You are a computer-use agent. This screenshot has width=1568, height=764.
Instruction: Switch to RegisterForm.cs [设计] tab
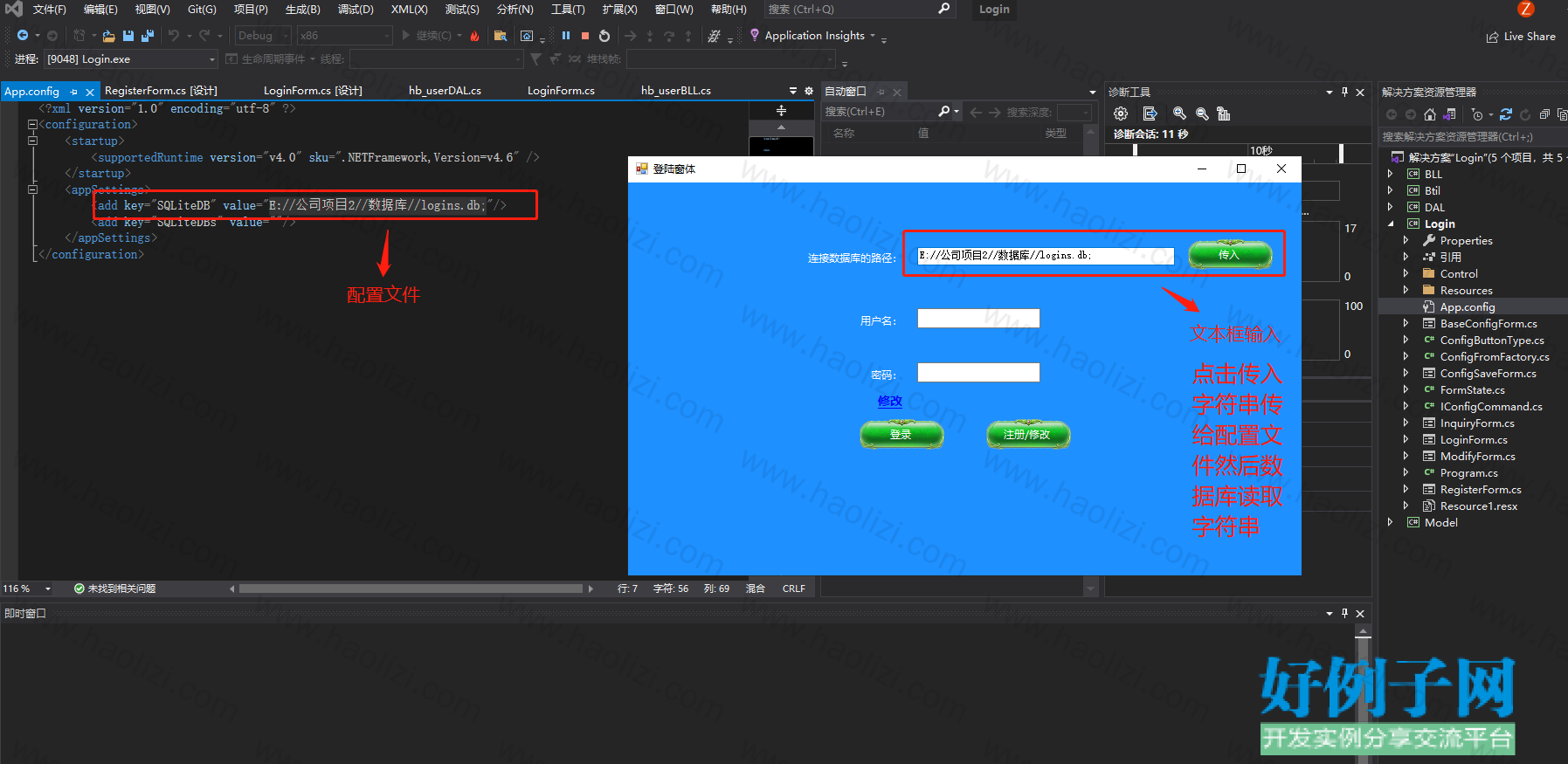(x=161, y=91)
